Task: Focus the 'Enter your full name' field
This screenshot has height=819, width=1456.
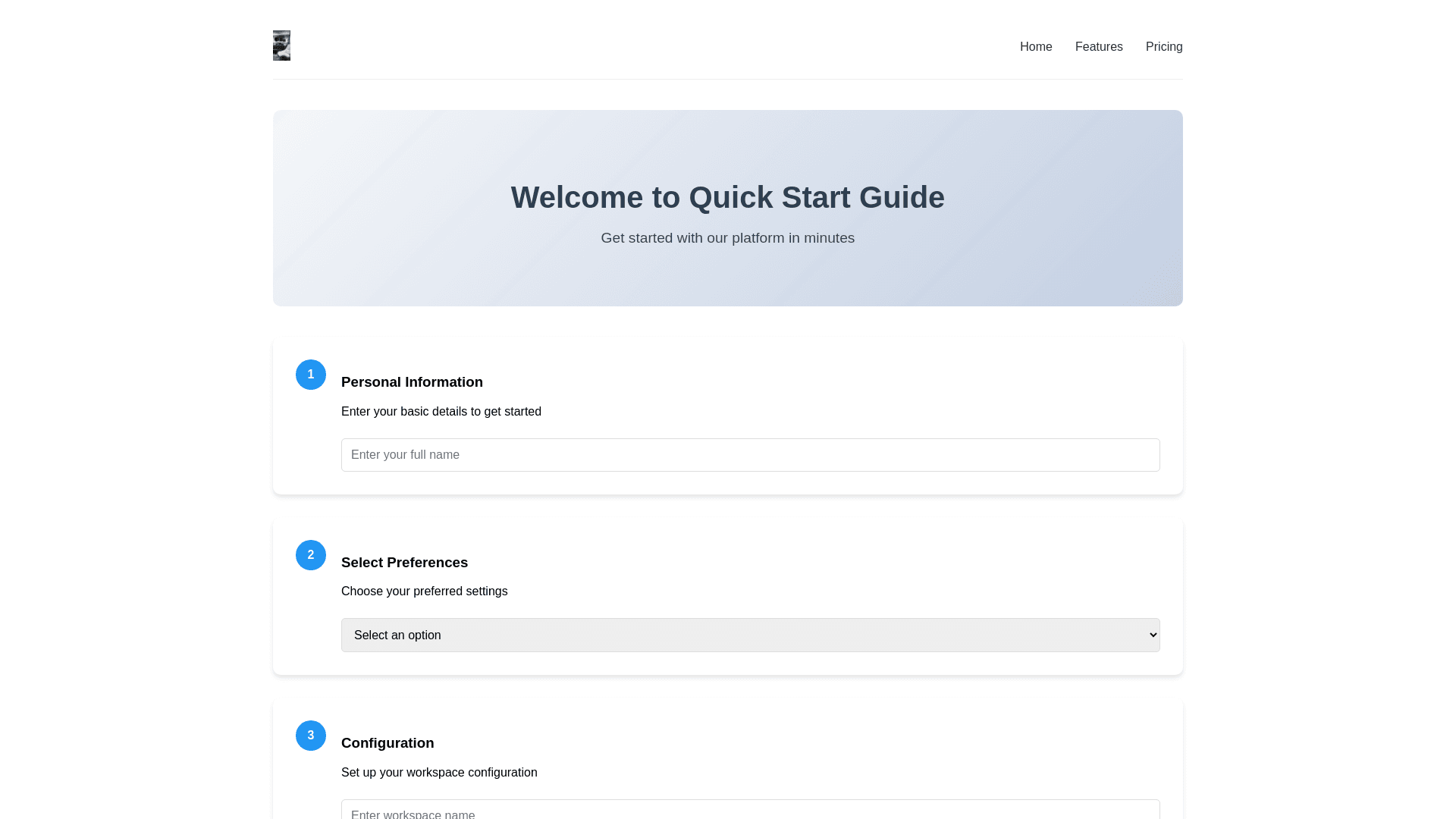Action: point(751,455)
